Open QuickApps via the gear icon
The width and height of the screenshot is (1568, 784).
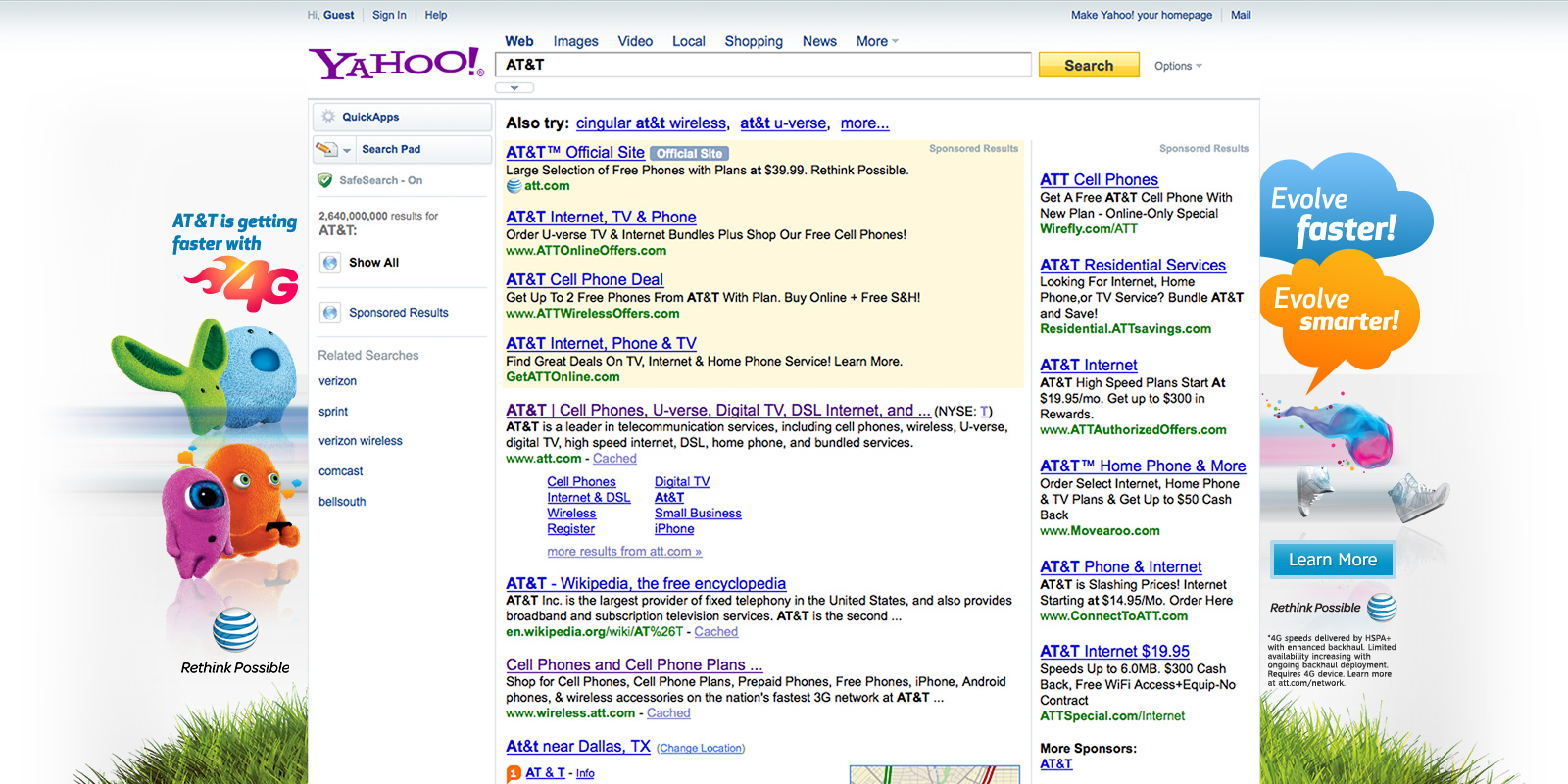[x=328, y=117]
